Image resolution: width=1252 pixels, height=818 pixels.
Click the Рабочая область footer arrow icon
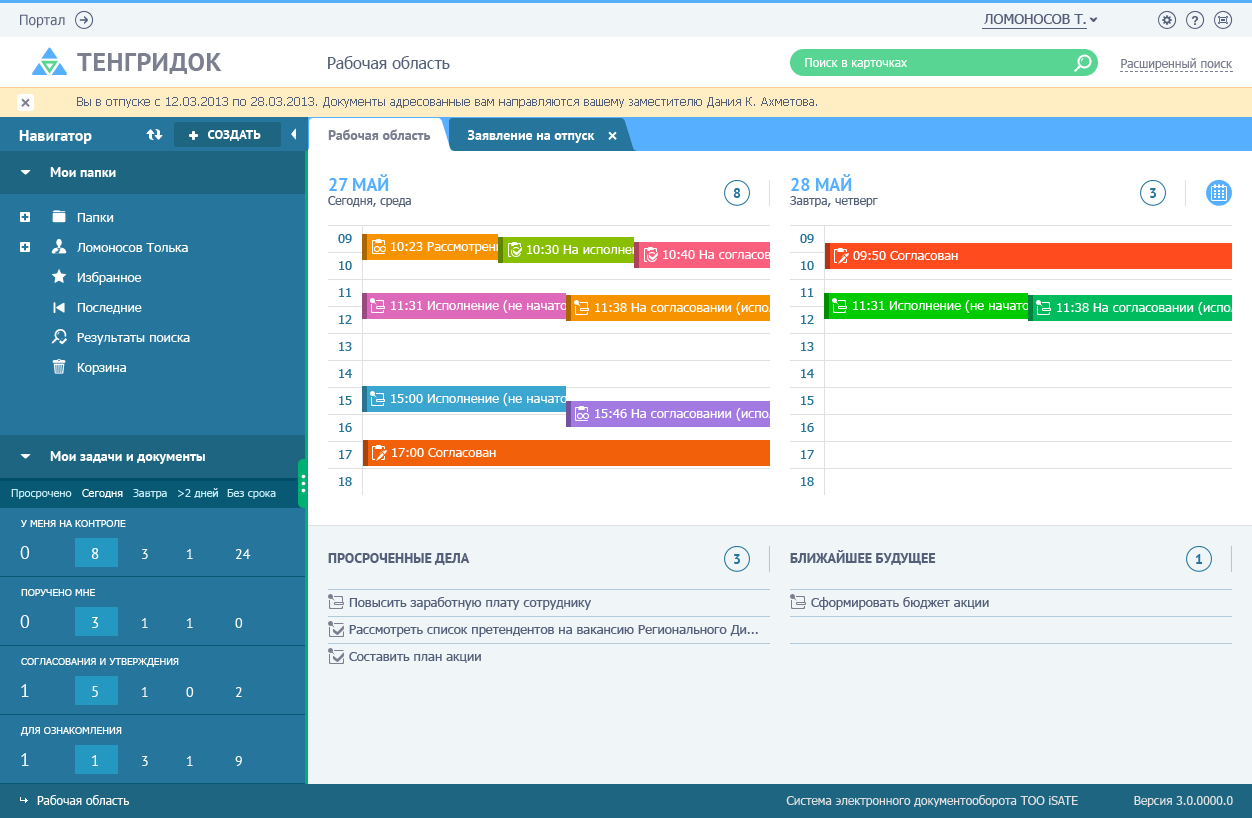[24, 800]
